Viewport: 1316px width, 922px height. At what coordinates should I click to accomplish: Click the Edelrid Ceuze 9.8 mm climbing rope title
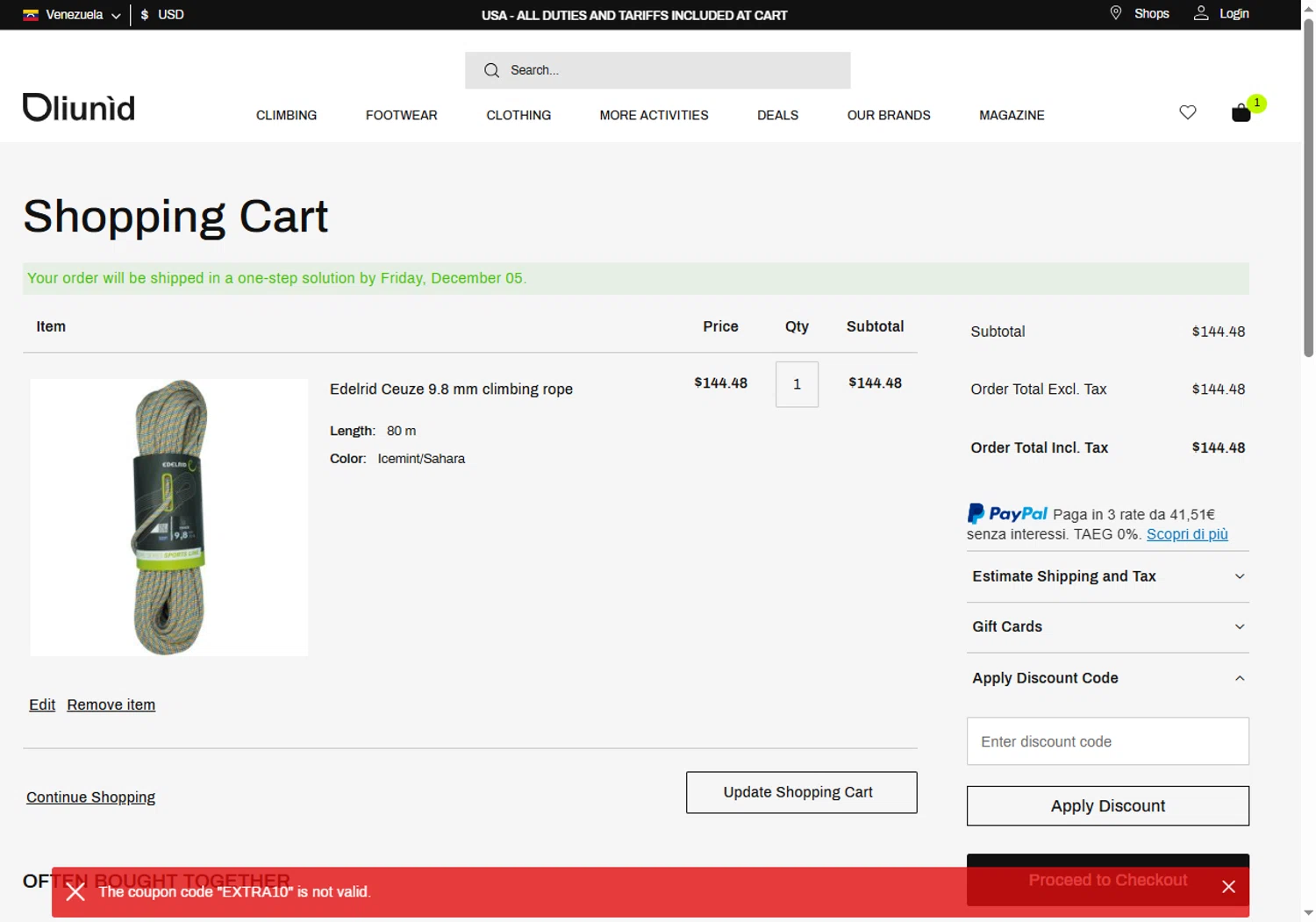[x=451, y=389]
